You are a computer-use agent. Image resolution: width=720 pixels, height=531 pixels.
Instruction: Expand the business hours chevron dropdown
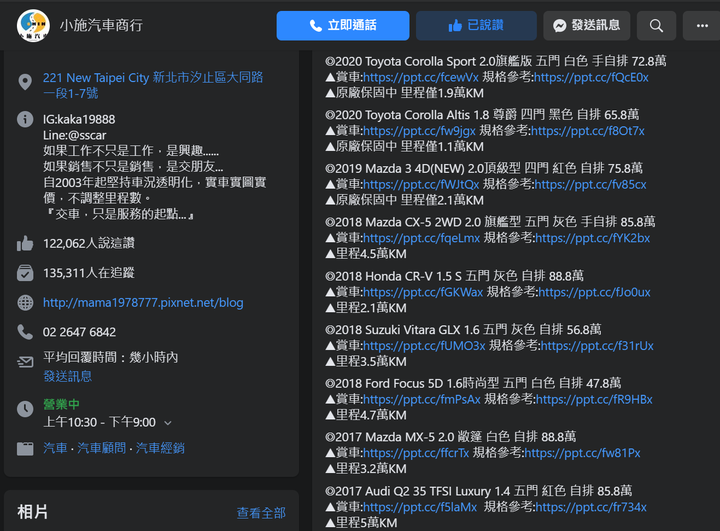[168, 423]
